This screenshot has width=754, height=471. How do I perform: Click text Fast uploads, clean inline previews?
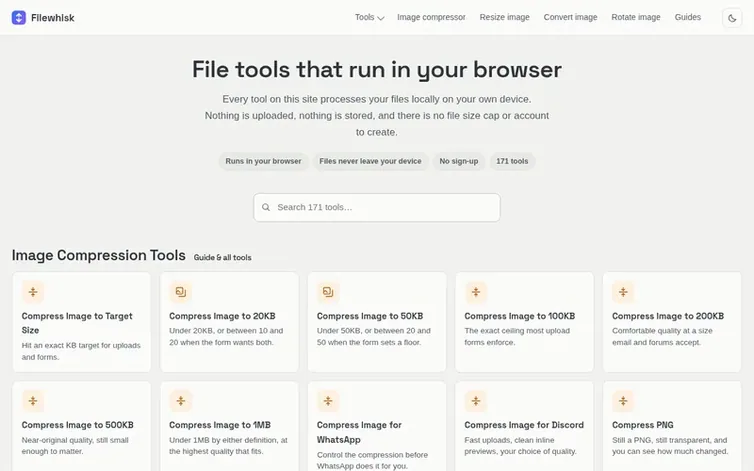click(x=520, y=446)
